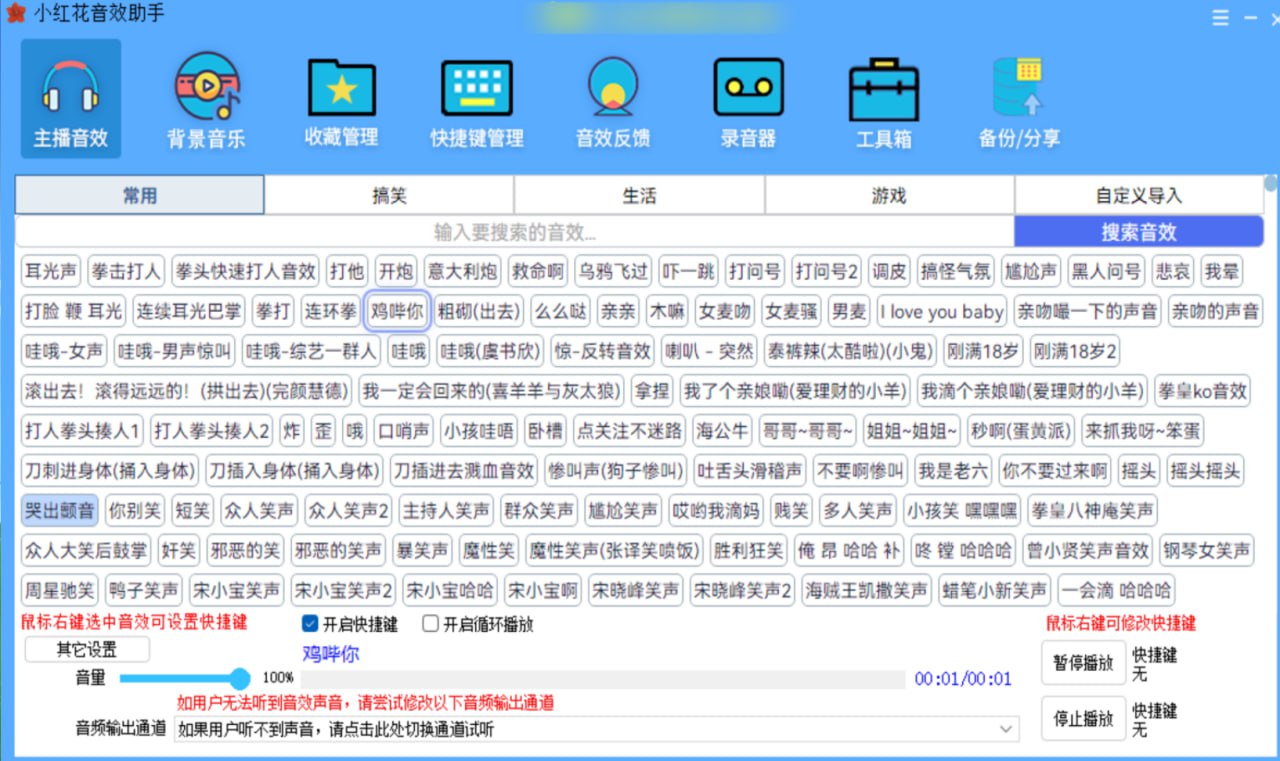
Task: Switch to the 搞笑 tab
Action: [x=389, y=194]
